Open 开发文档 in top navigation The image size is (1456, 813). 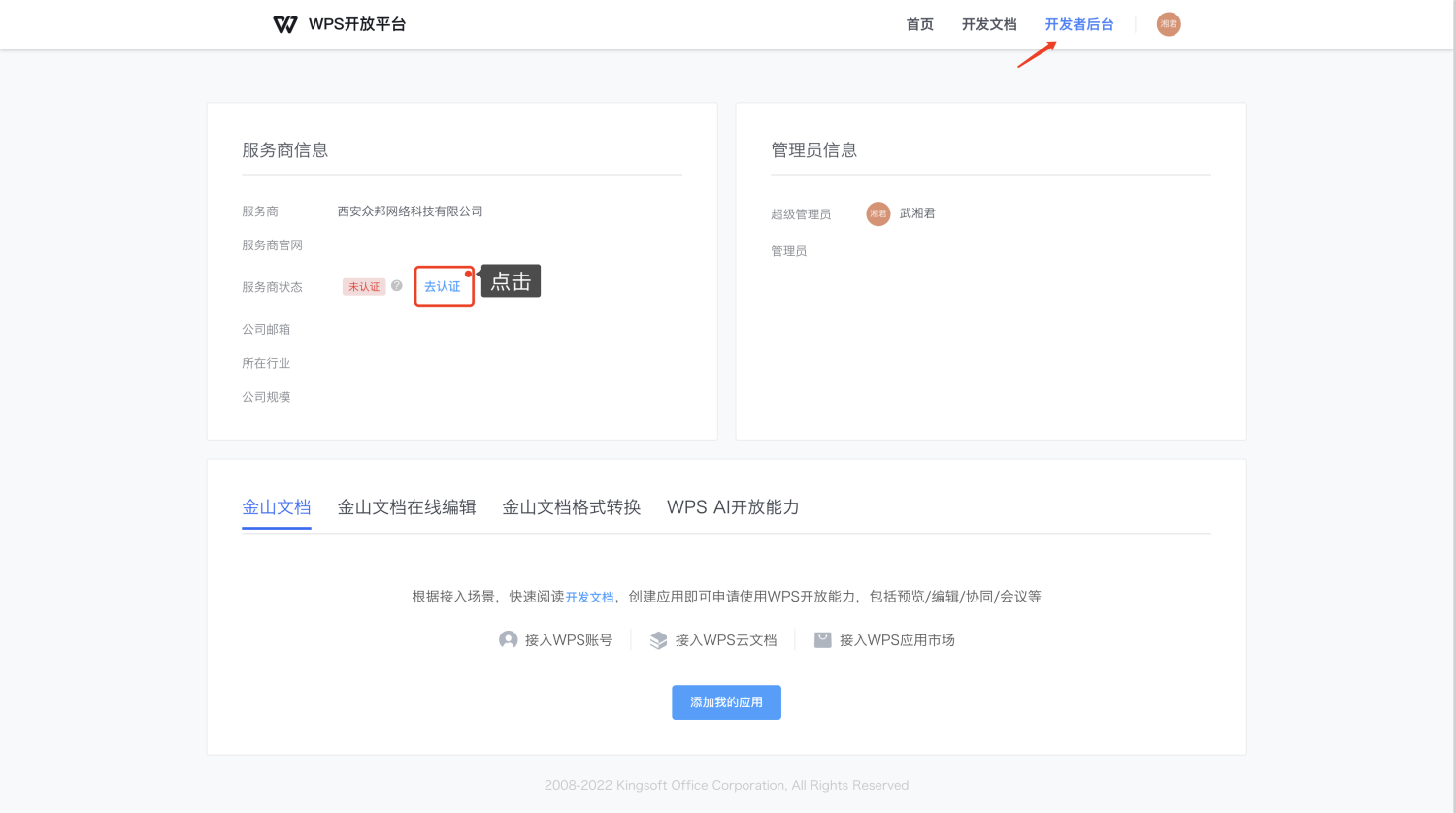[x=989, y=24]
